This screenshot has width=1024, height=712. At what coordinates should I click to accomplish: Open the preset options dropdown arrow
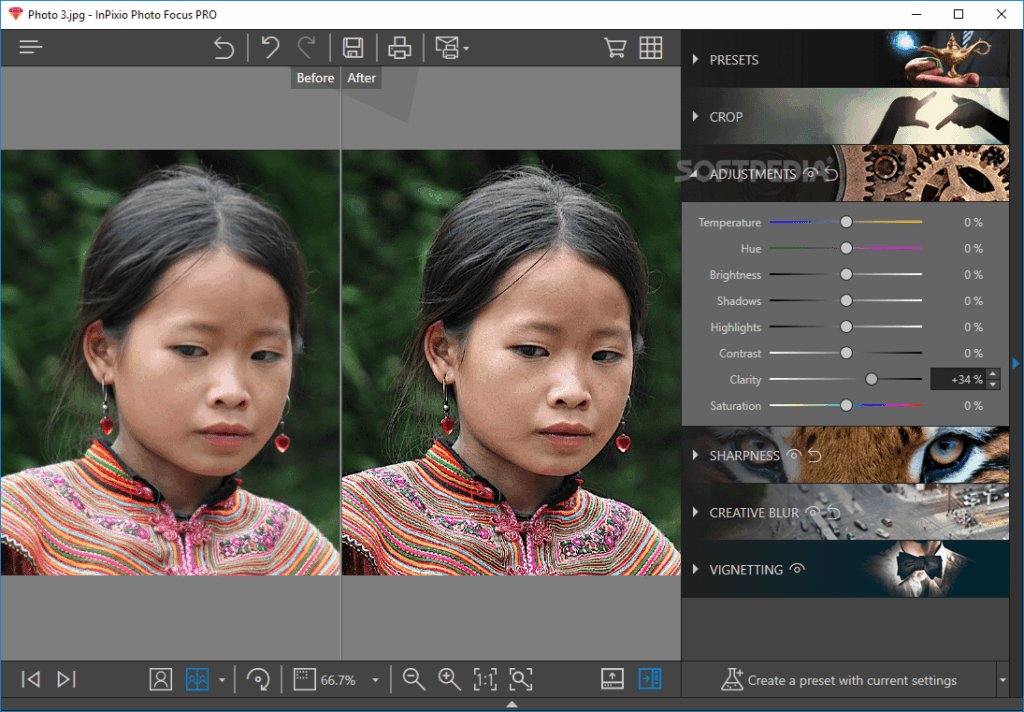[1003, 680]
